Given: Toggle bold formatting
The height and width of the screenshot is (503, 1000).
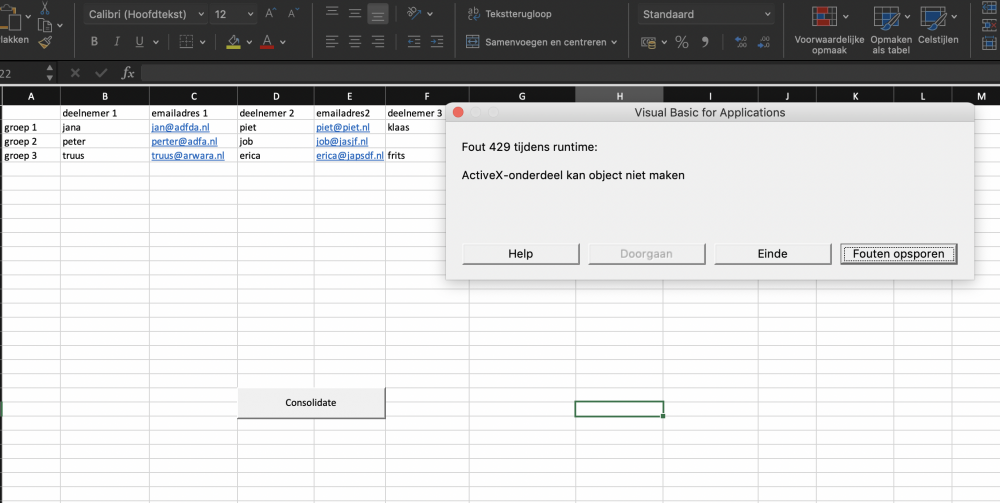Looking at the screenshot, I should click(x=94, y=42).
